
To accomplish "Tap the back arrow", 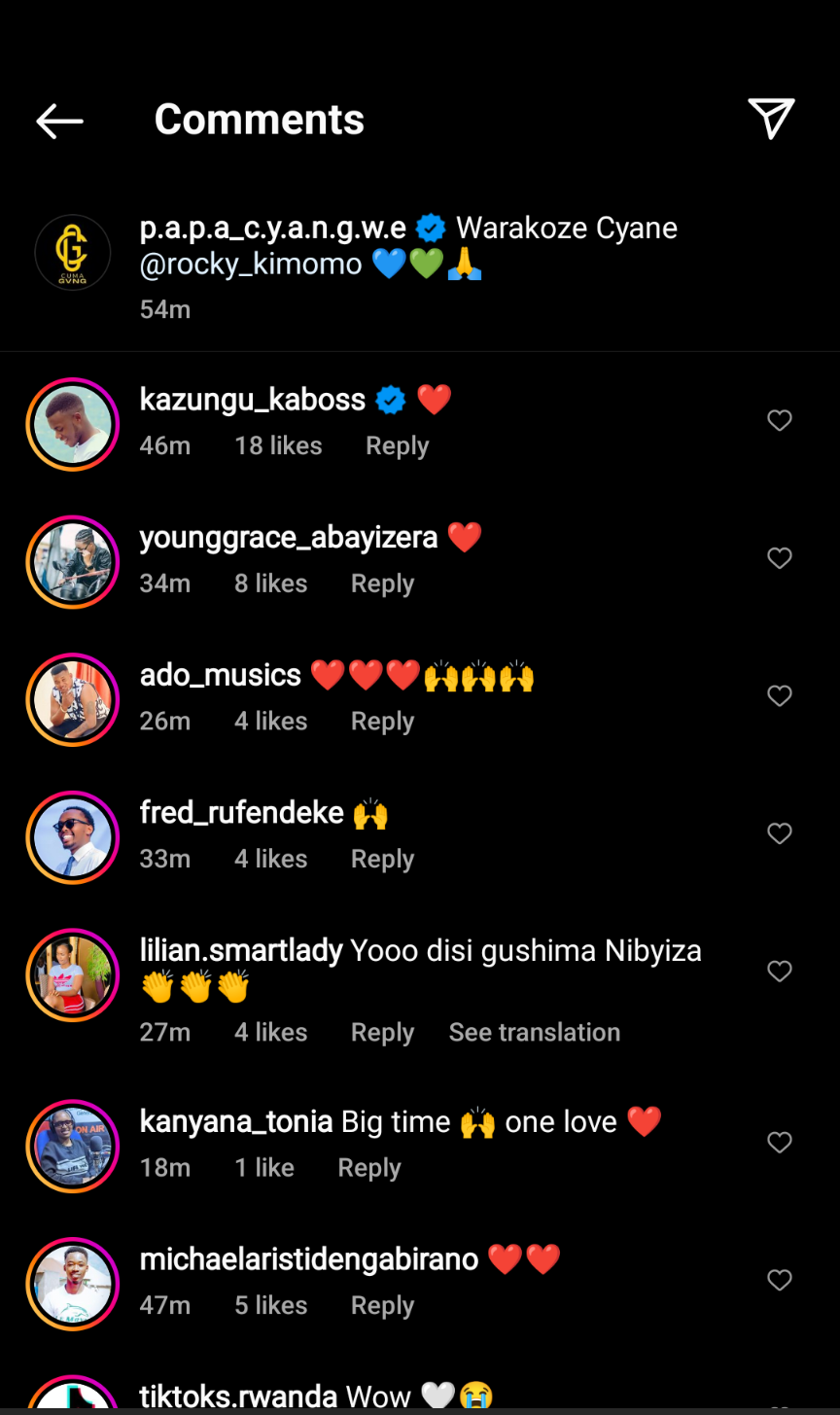I will tap(59, 121).
